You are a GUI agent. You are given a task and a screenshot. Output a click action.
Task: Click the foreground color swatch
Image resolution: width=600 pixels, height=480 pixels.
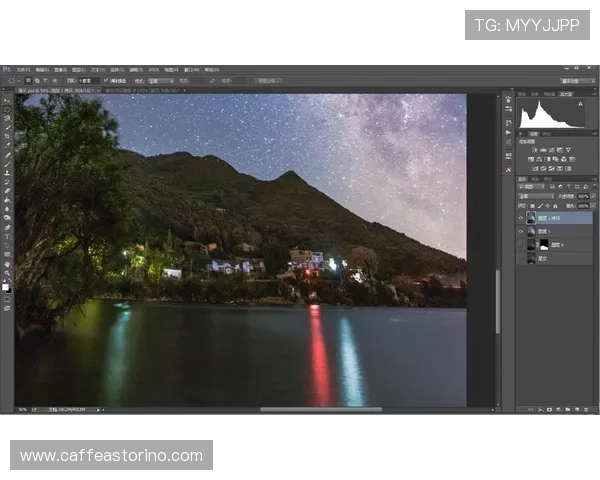(6, 286)
